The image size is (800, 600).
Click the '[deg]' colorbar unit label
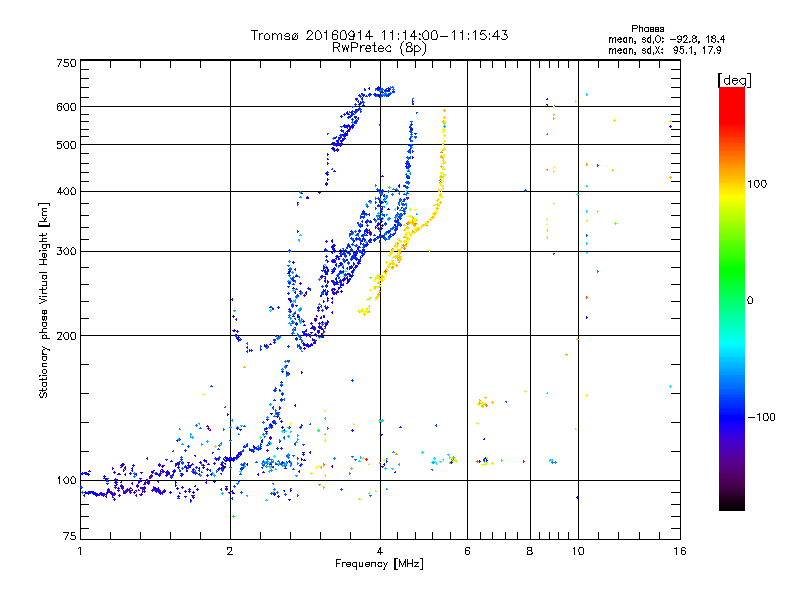[x=734, y=80]
